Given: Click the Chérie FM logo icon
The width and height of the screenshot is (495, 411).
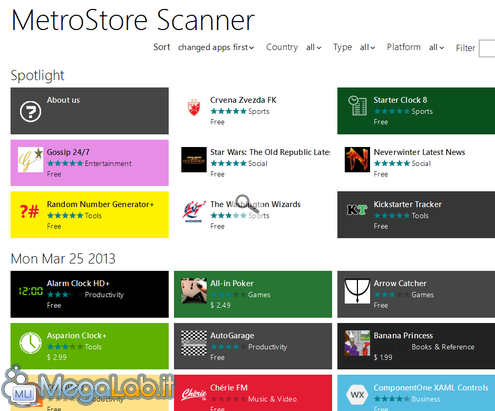Looking at the screenshot, I should pyautogui.click(x=194, y=394).
